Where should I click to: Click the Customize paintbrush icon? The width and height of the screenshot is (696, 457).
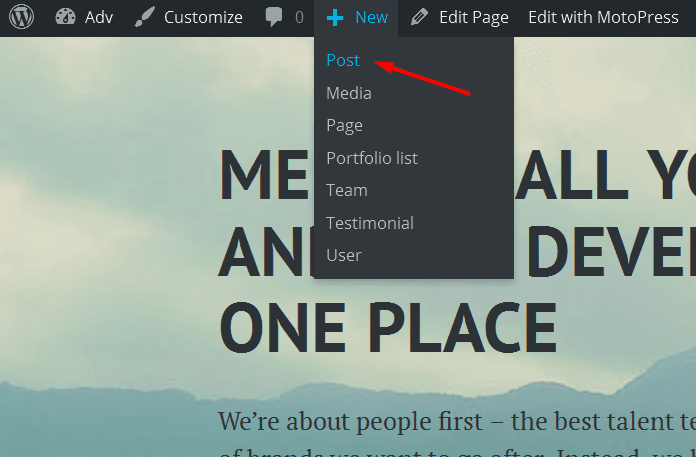coord(145,18)
